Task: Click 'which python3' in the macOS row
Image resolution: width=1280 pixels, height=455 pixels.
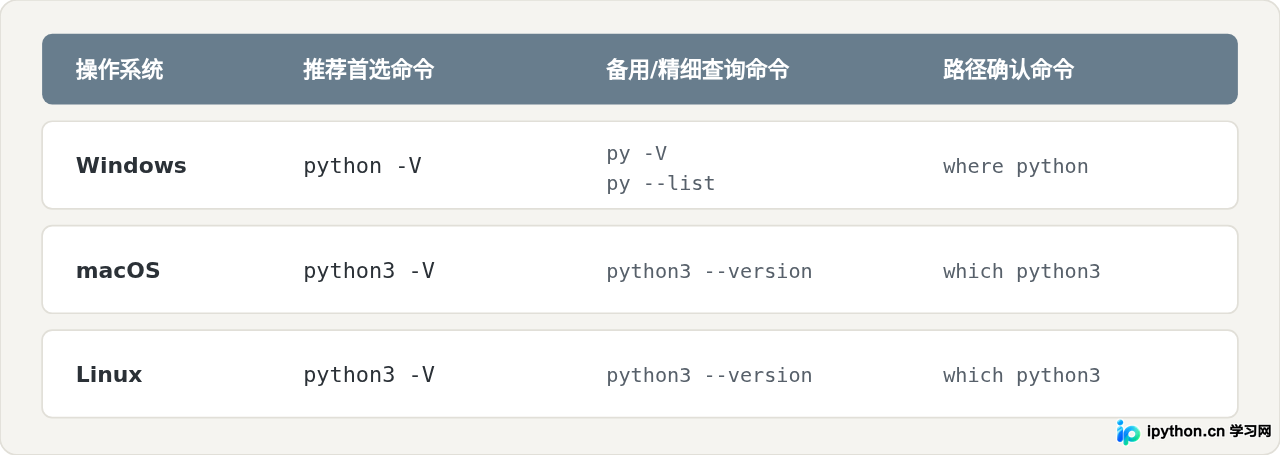Action: coord(1022,272)
